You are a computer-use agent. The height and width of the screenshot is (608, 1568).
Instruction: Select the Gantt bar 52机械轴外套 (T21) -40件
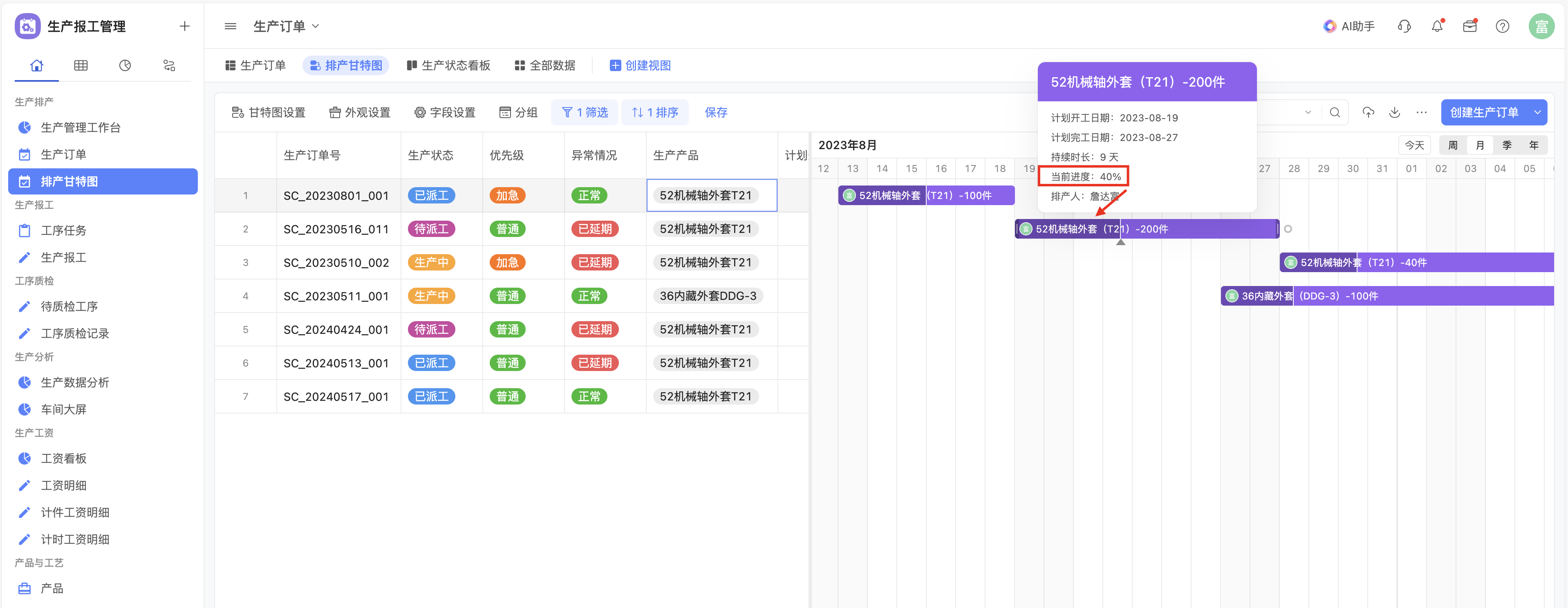pyautogui.click(x=1416, y=262)
